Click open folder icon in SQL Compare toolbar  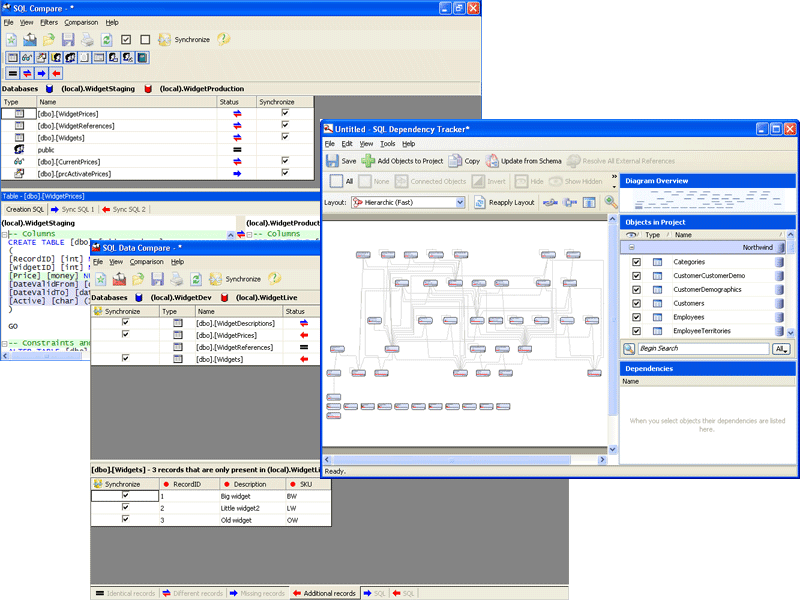tap(49, 39)
